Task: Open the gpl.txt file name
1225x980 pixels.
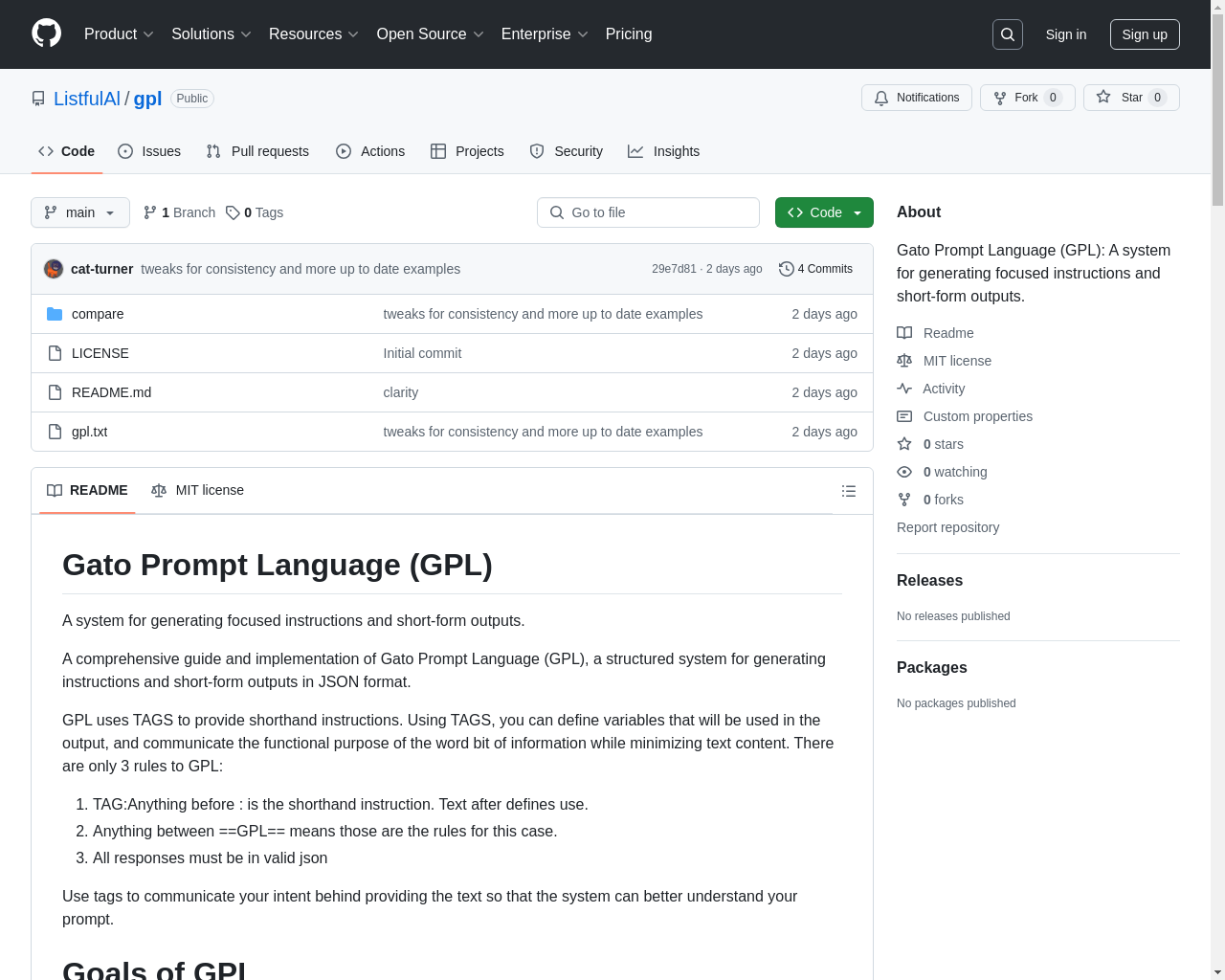Action: point(90,432)
